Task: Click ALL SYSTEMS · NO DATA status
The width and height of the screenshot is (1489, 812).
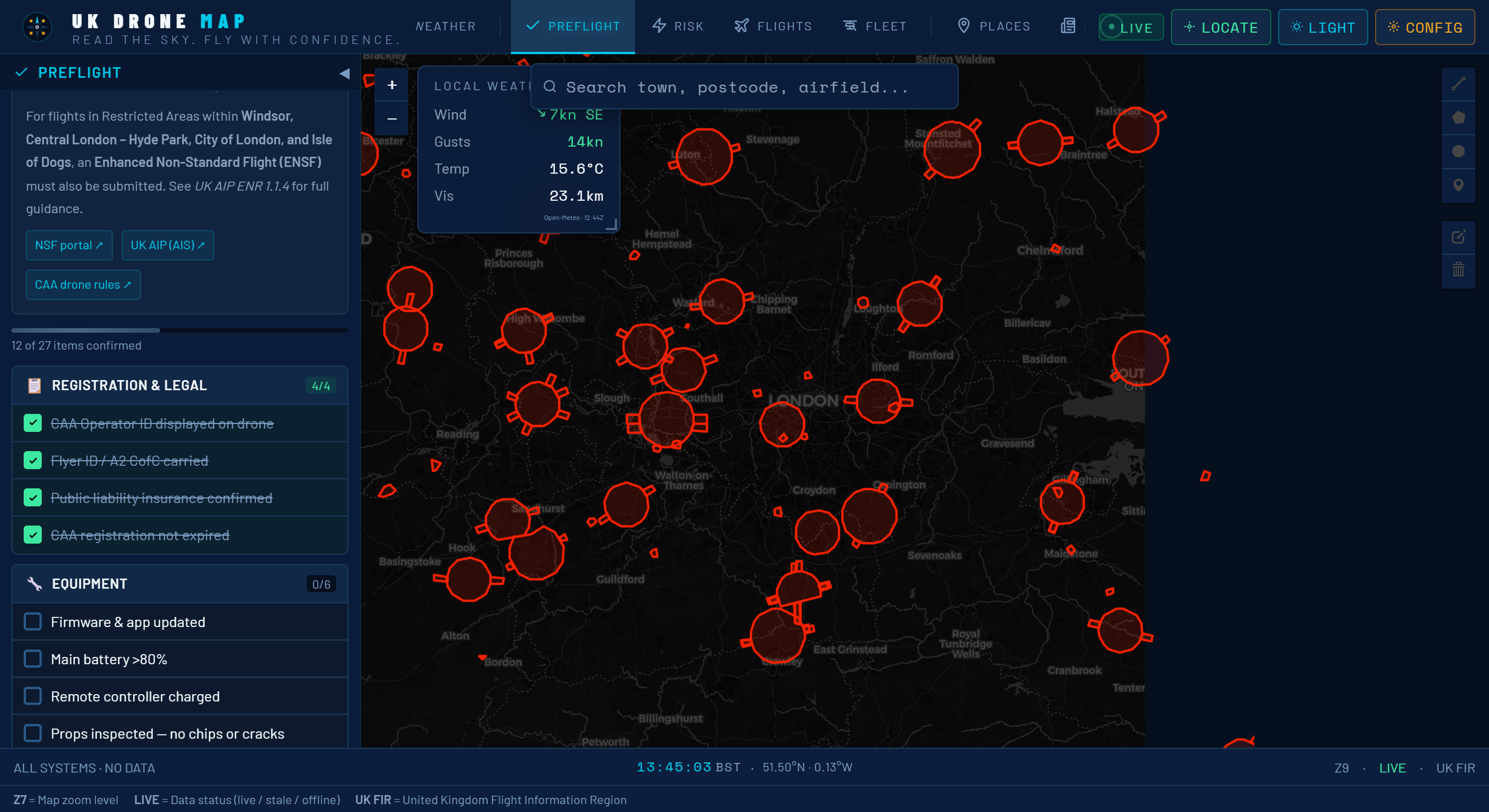Action: tap(85, 768)
